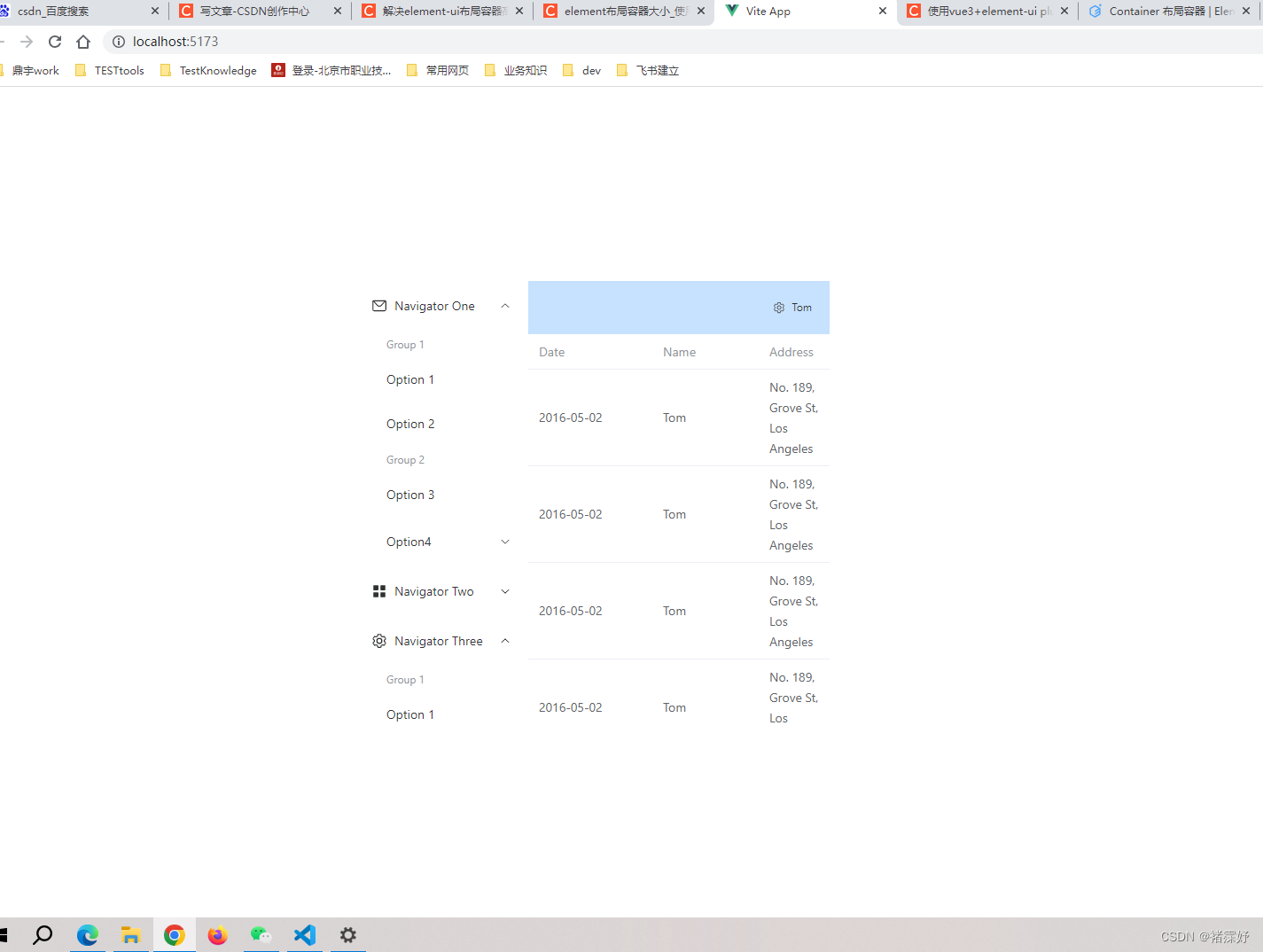Click the envelope icon beside Navigator One
The height and width of the screenshot is (952, 1263).
click(380, 305)
